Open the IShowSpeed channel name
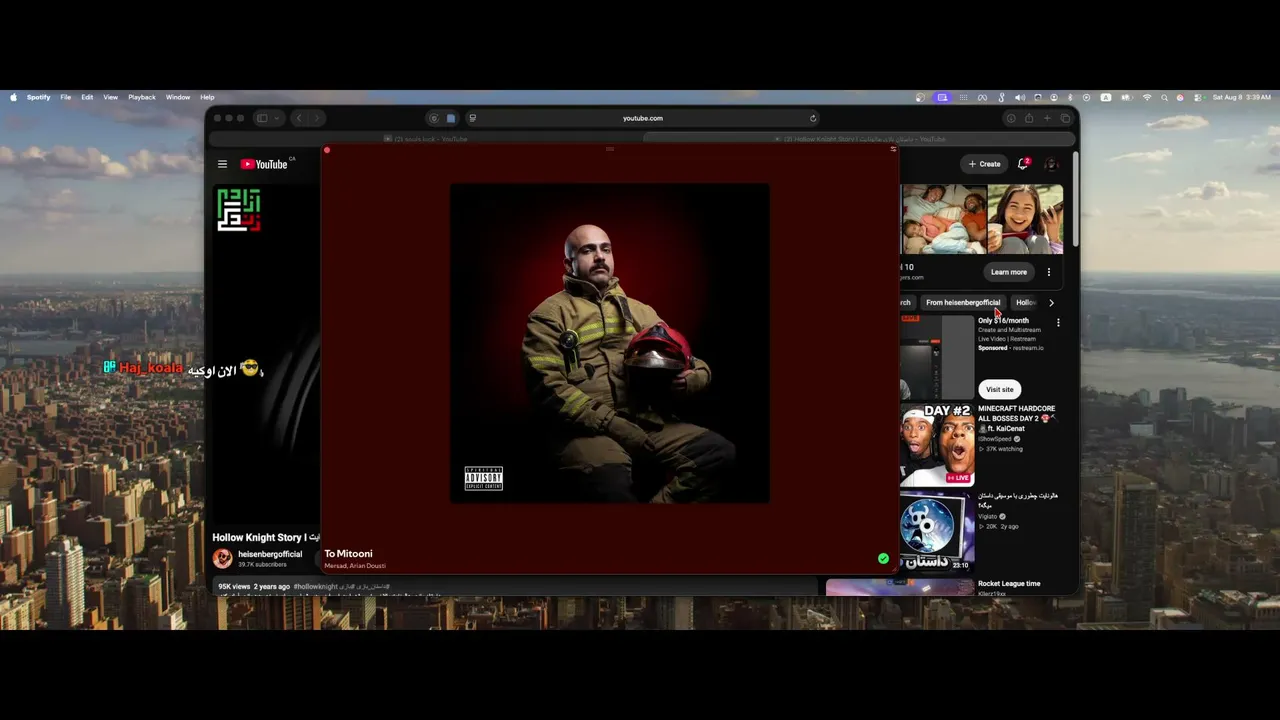1280x720 pixels. point(997,439)
